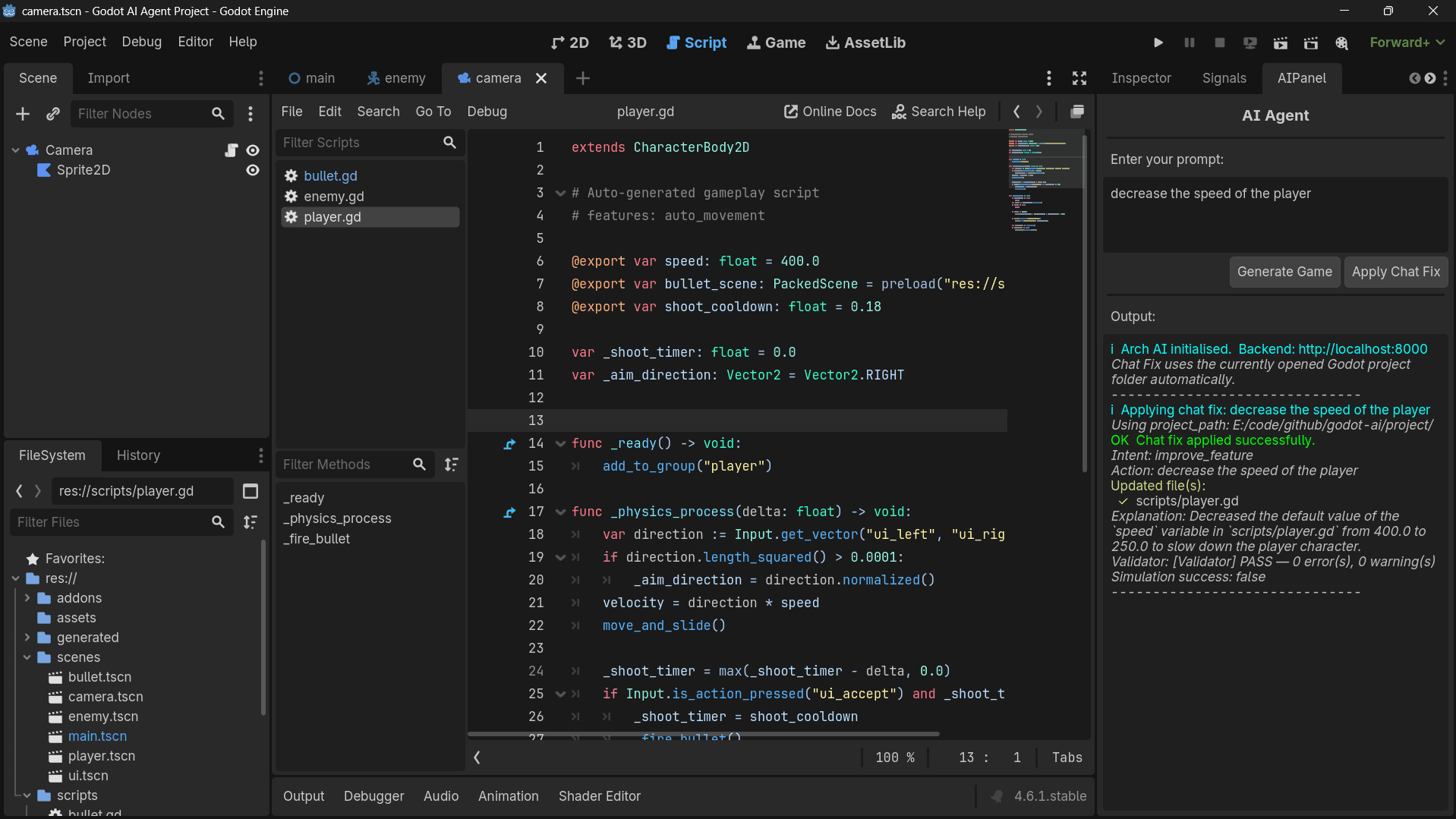Viewport: 1456px width, 819px height.
Task: Open FileSystem sort options icon
Action: [x=251, y=522]
